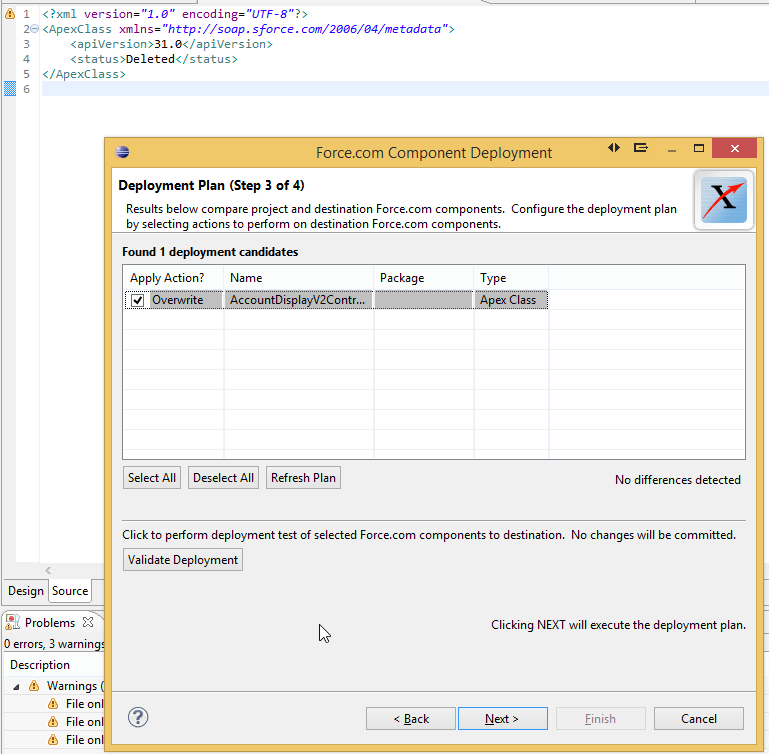Maximize the Component Deployment dialog
Viewport: 769px width, 754px height.
(699, 148)
